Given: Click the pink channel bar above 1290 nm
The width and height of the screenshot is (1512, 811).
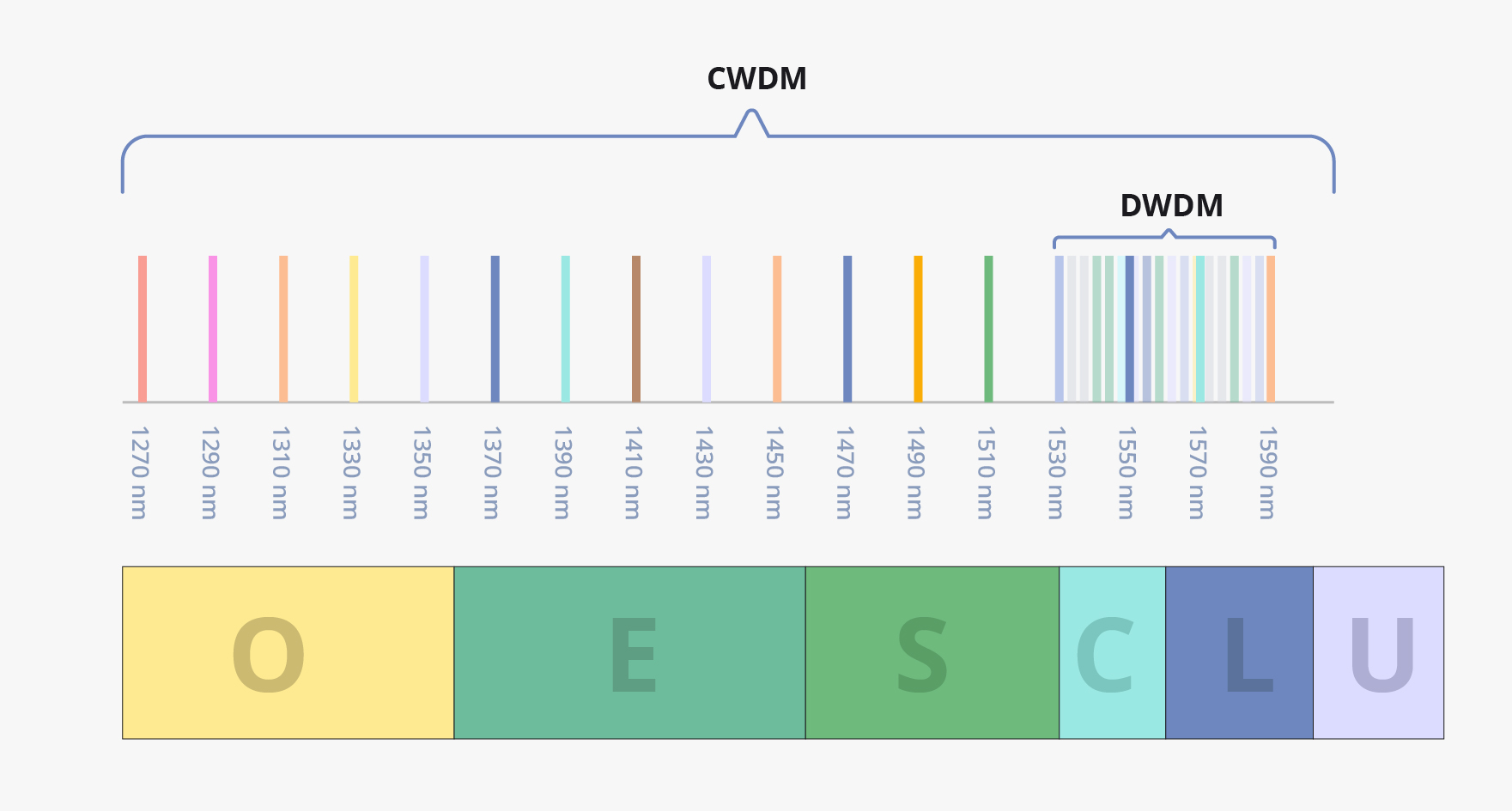Looking at the screenshot, I should 213,329.
